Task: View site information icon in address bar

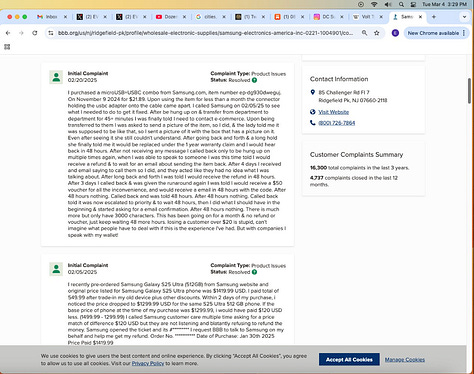Action: [x=51, y=33]
